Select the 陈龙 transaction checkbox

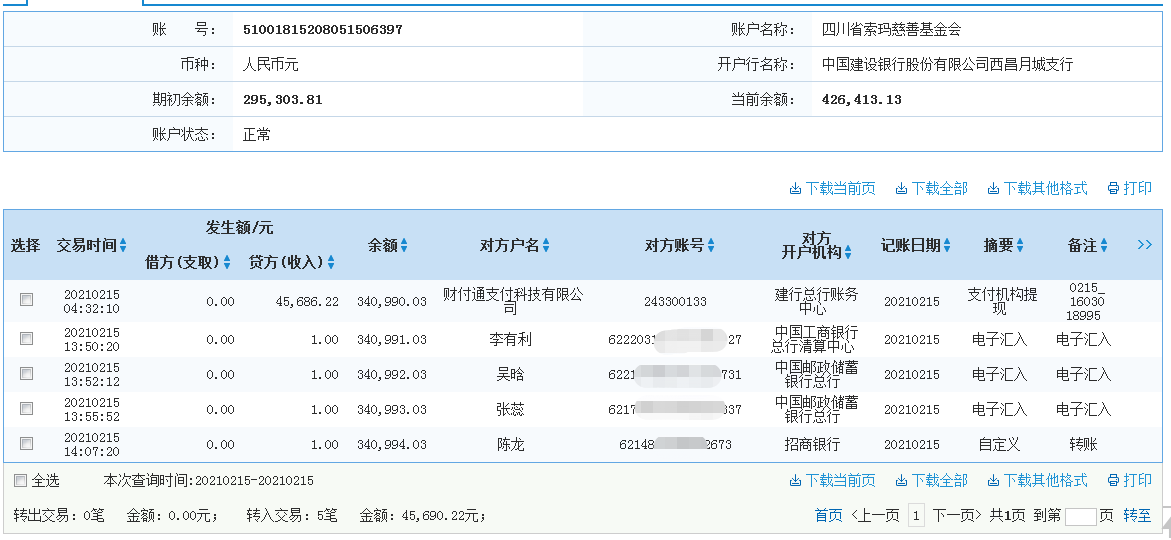coord(27,444)
